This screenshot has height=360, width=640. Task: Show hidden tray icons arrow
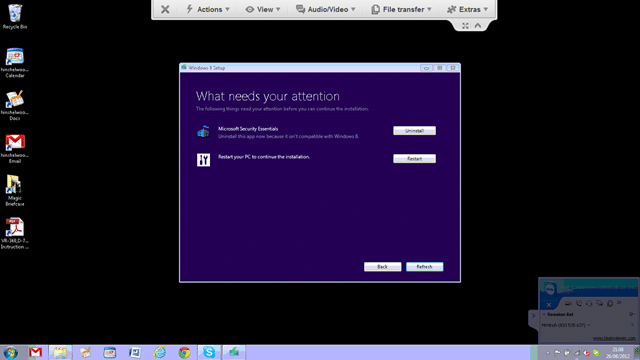(x=548, y=353)
